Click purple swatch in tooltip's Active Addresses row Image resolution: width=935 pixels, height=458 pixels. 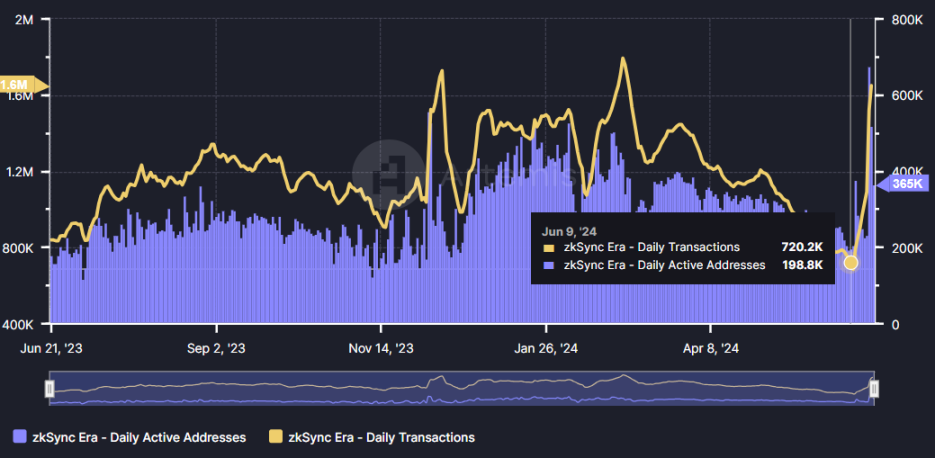point(548,266)
